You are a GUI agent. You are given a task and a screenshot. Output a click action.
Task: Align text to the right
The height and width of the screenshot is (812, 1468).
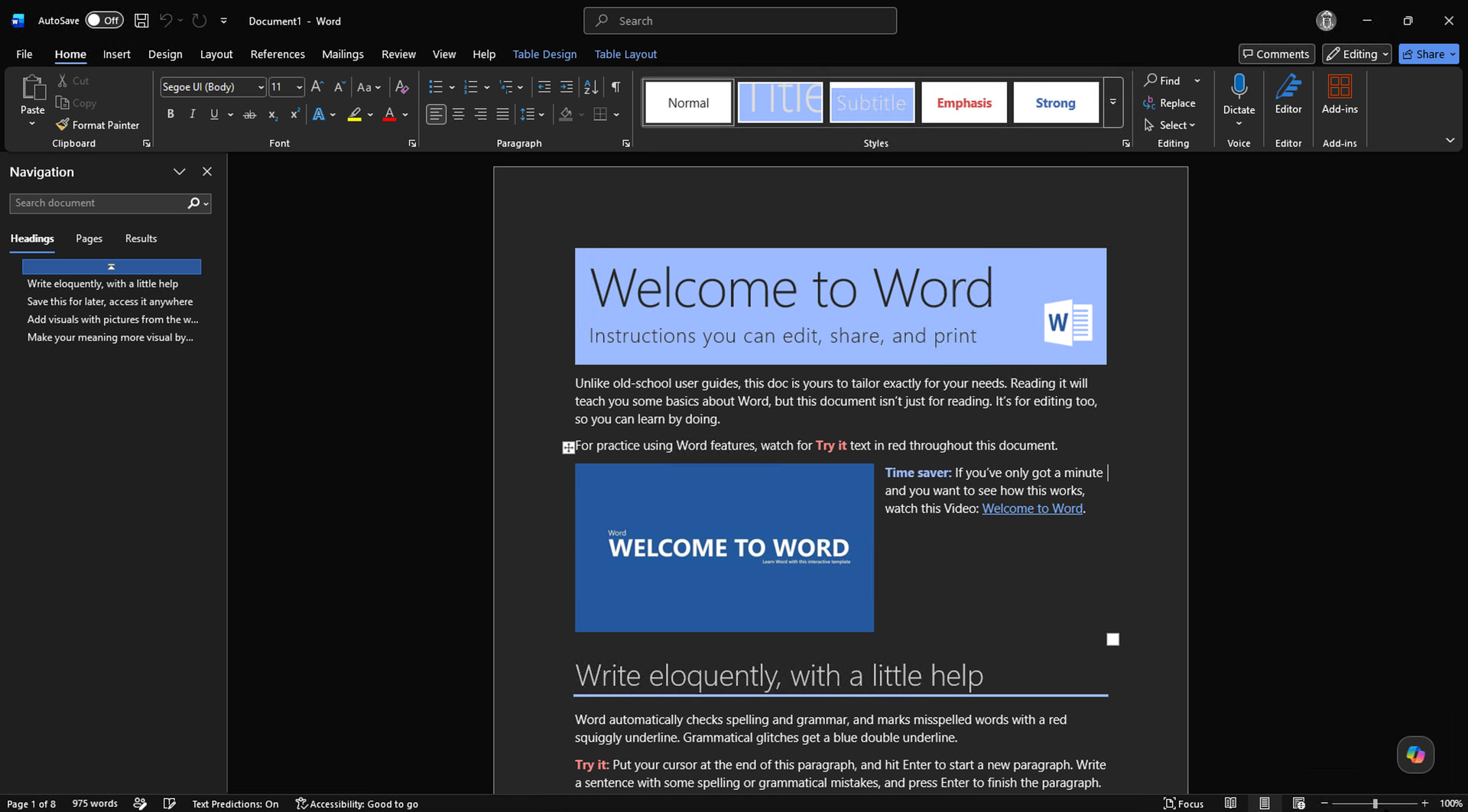coord(480,115)
